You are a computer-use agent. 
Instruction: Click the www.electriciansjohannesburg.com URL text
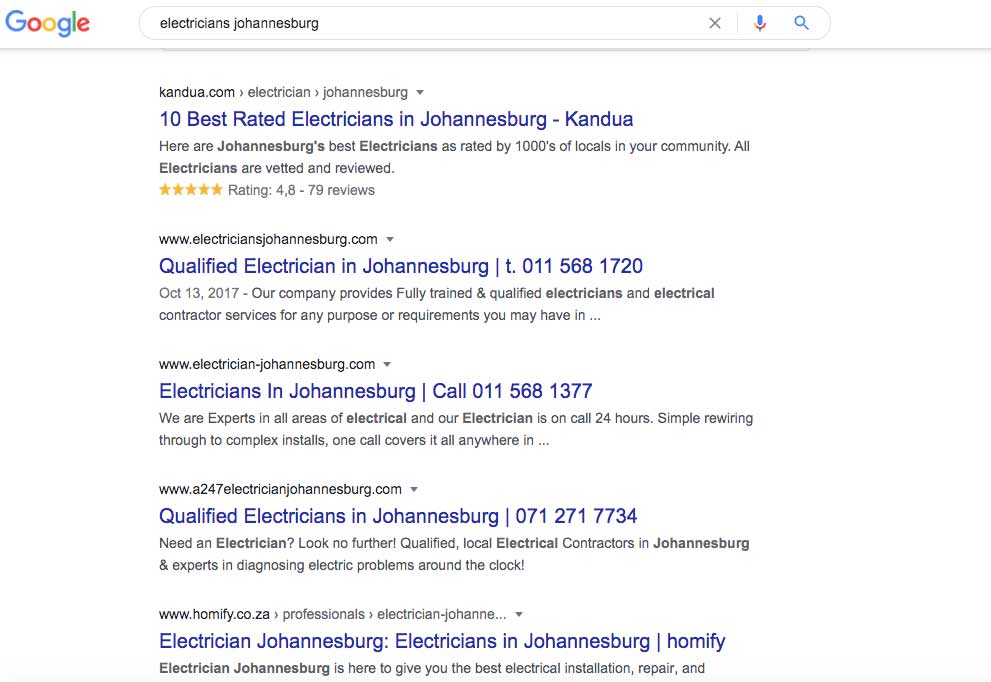[268, 239]
